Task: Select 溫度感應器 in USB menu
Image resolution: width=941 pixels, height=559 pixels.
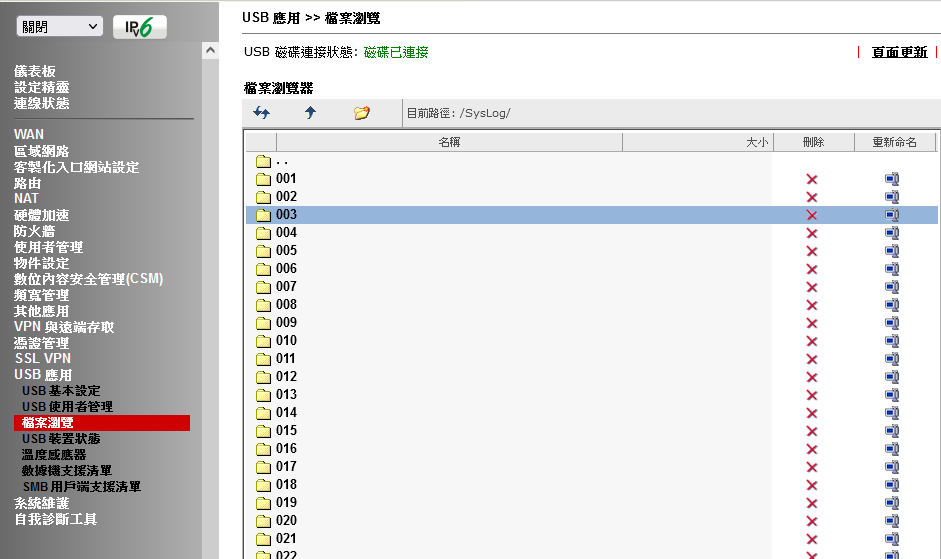Action: [x=54, y=455]
